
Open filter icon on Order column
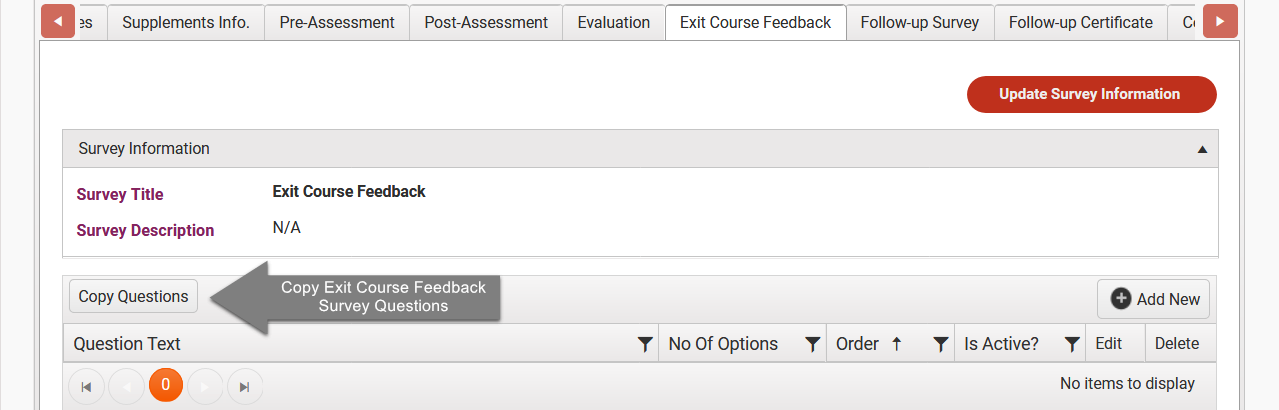coord(941,344)
